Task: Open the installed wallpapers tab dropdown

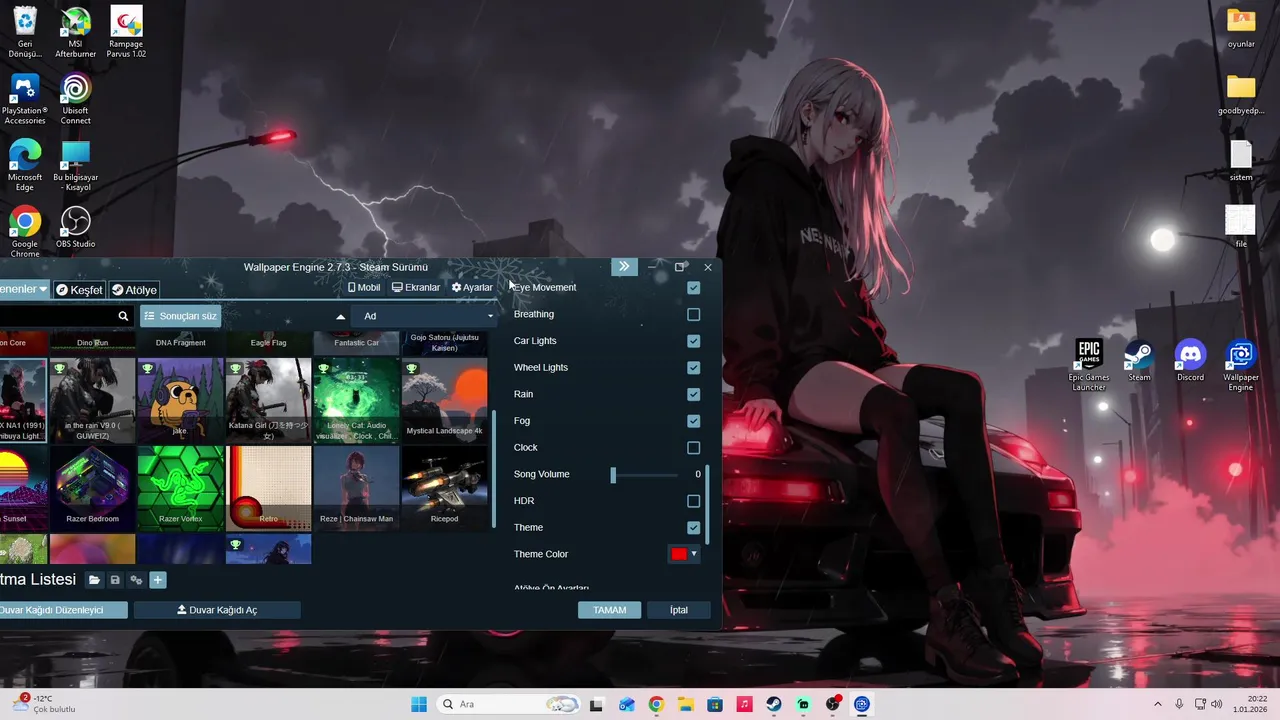Action: tap(25, 289)
